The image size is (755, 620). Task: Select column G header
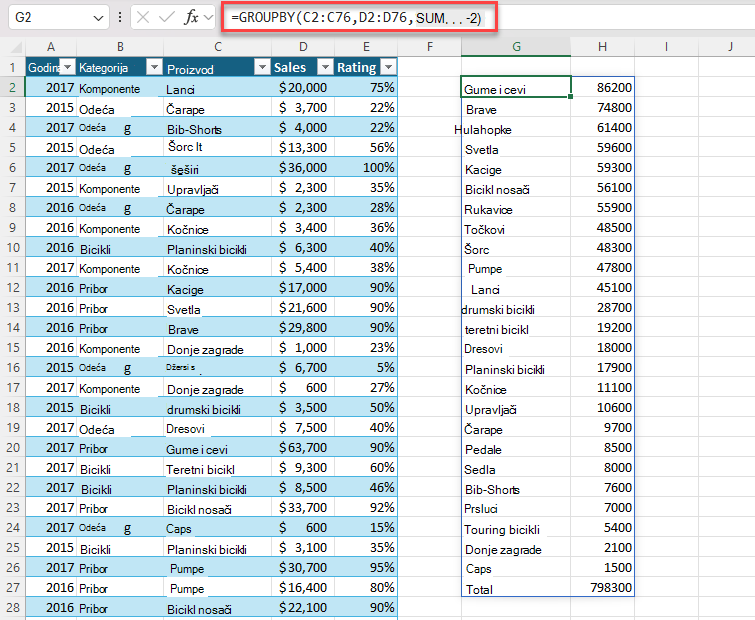click(516, 47)
